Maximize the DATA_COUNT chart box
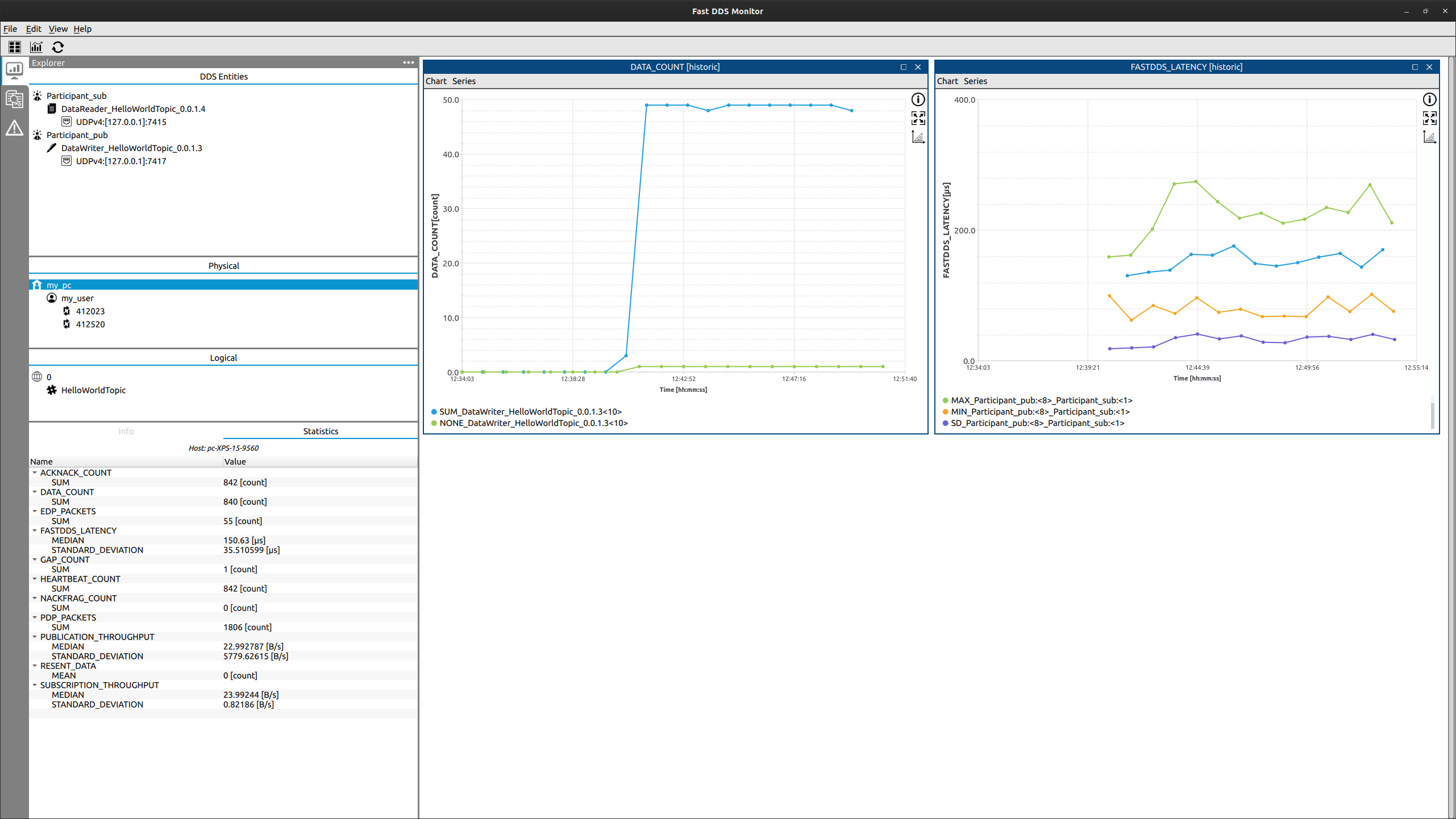Image resolution: width=1456 pixels, height=819 pixels. [904, 67]
